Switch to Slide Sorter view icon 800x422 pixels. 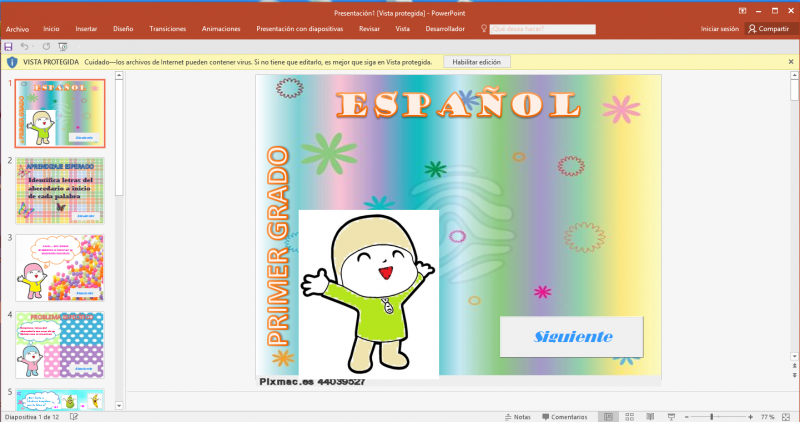click(630, 417)
